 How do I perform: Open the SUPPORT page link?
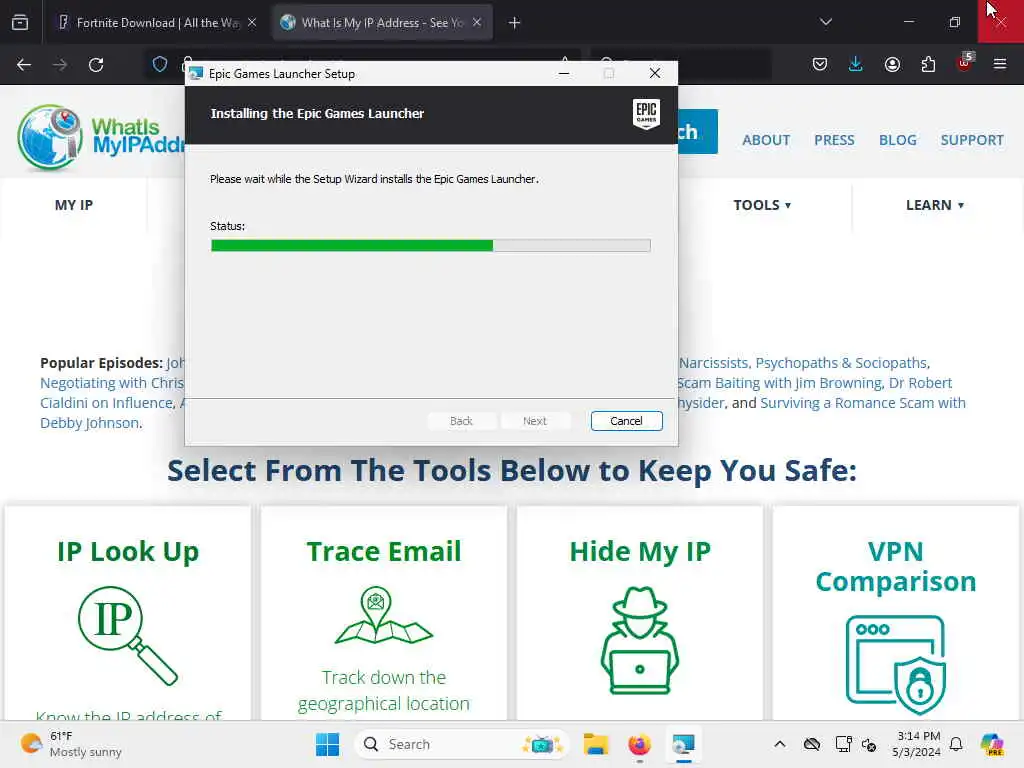click(x=972, y=140)
